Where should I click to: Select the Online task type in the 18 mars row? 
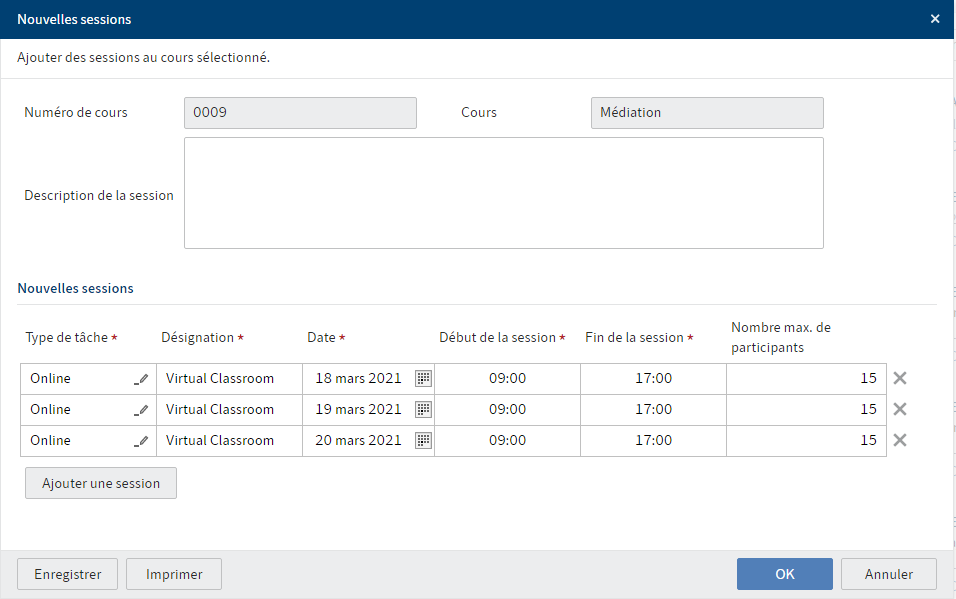pos(88,379)
